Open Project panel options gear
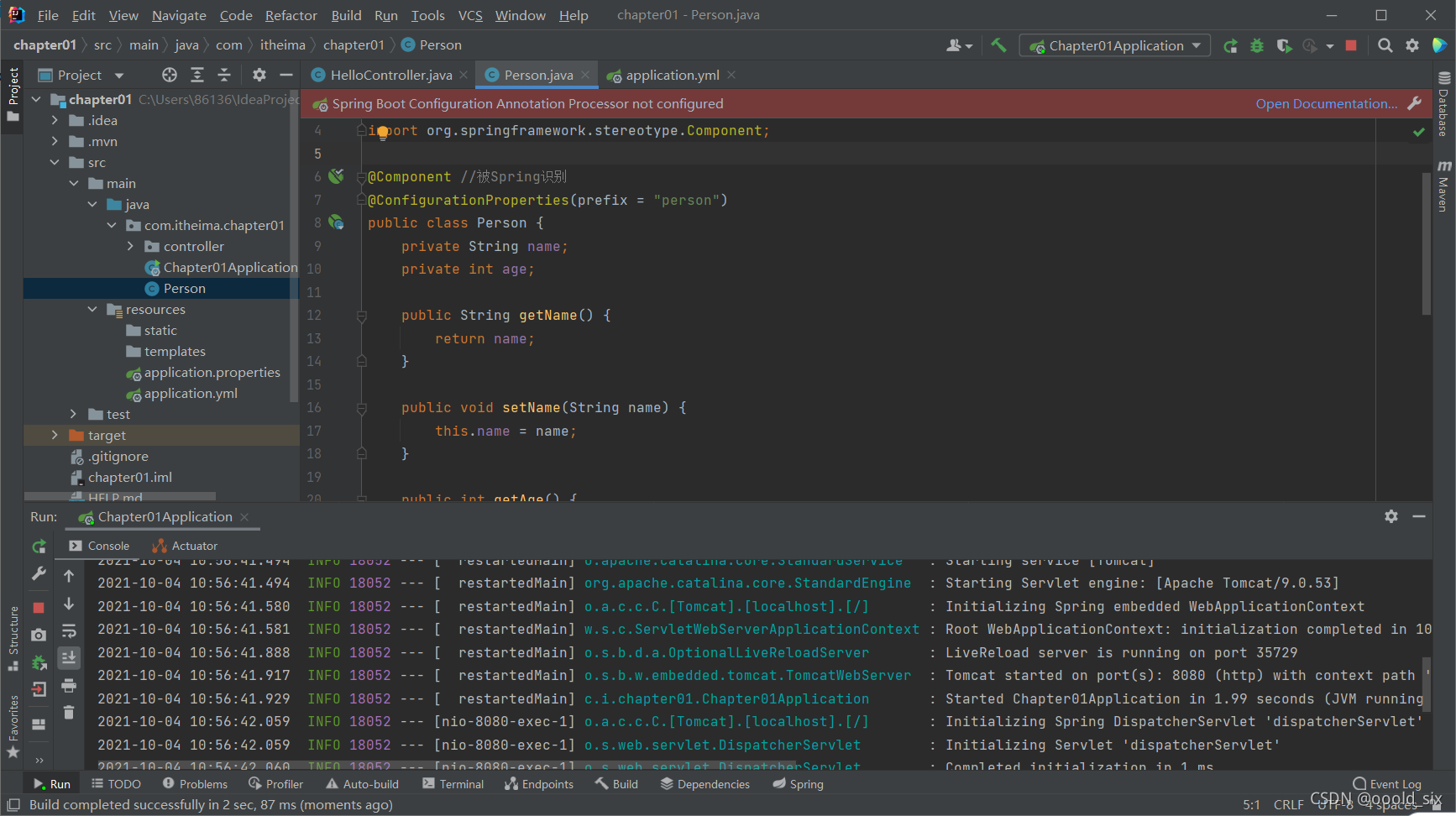The image size is (1456, 816). click(x=259, y=75)
